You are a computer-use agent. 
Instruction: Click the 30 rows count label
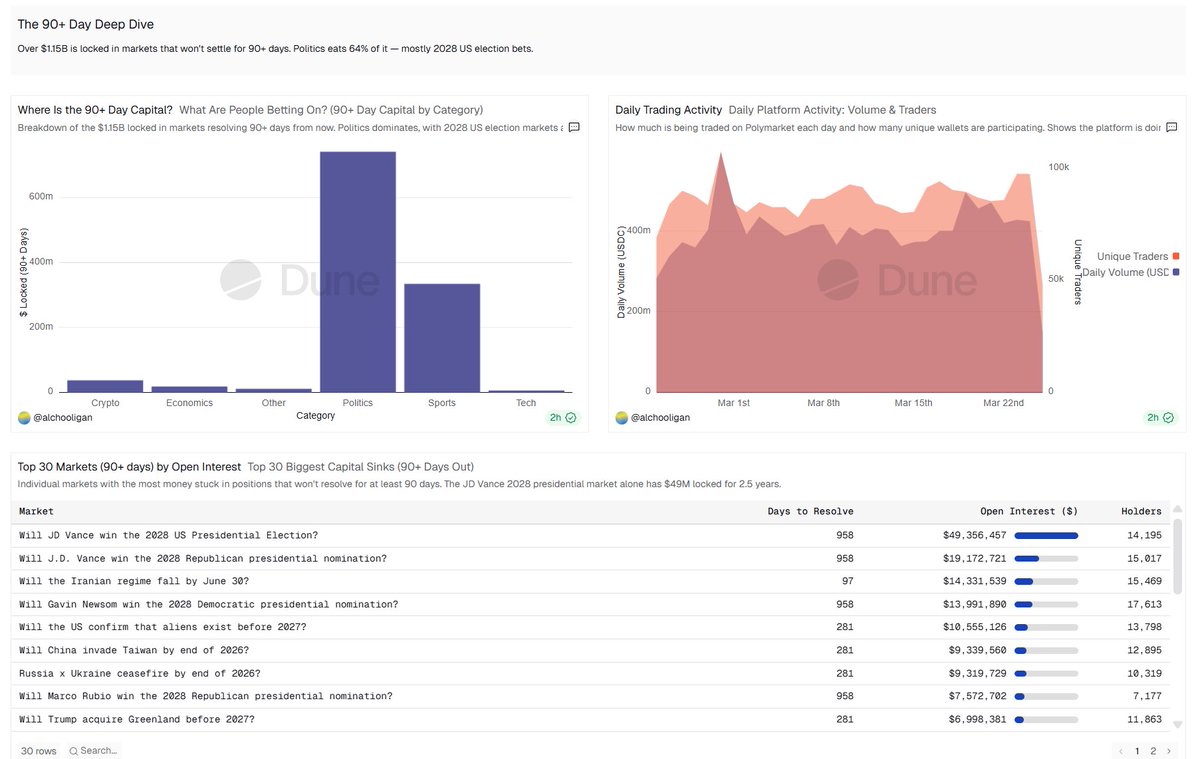pos(39,751)
